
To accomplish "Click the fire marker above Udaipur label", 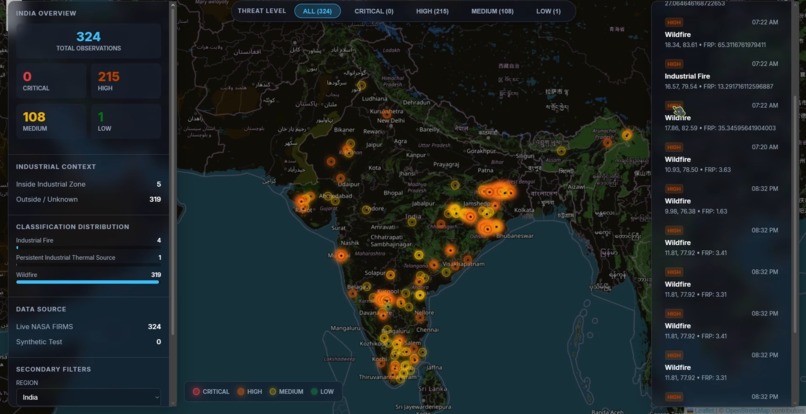I will pos(341,178).
